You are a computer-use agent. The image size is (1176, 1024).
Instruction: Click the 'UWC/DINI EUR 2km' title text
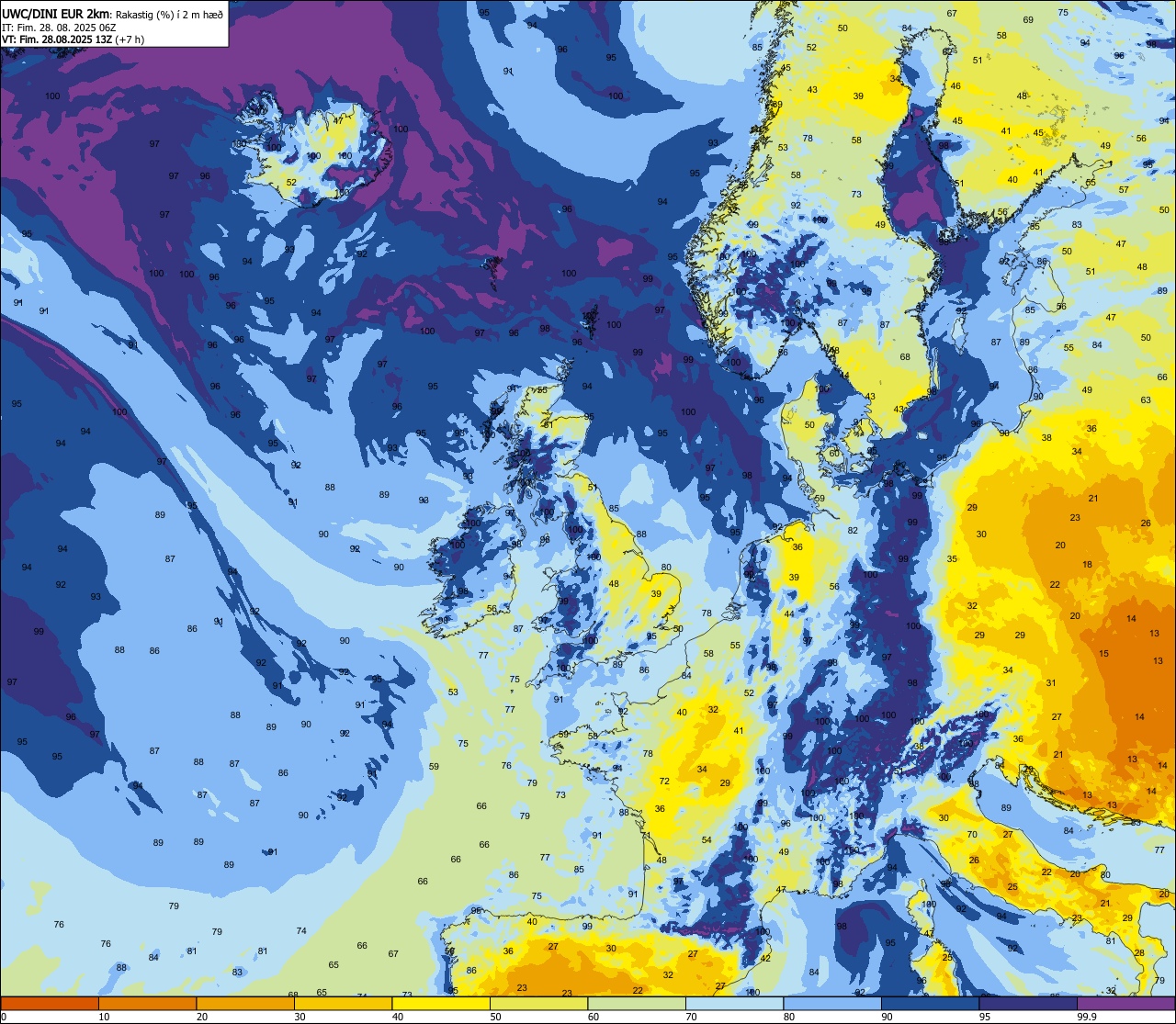[54, 14]
